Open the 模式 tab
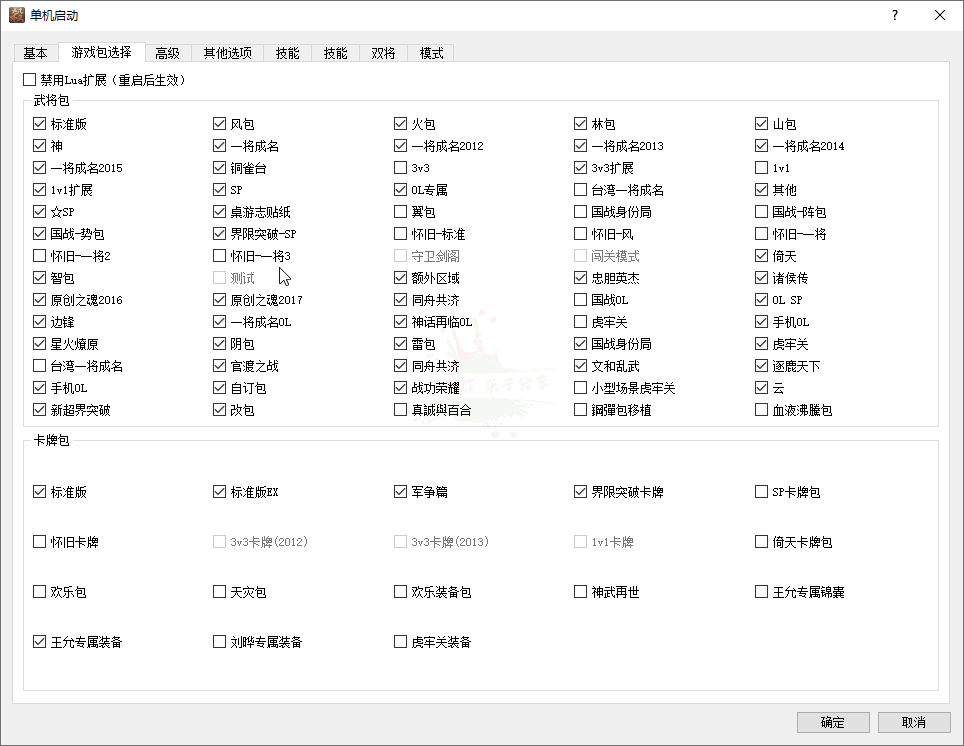Image resolution: width=964 pixels, height=746 pixels. pyautogui.click(x=432, y=53)
